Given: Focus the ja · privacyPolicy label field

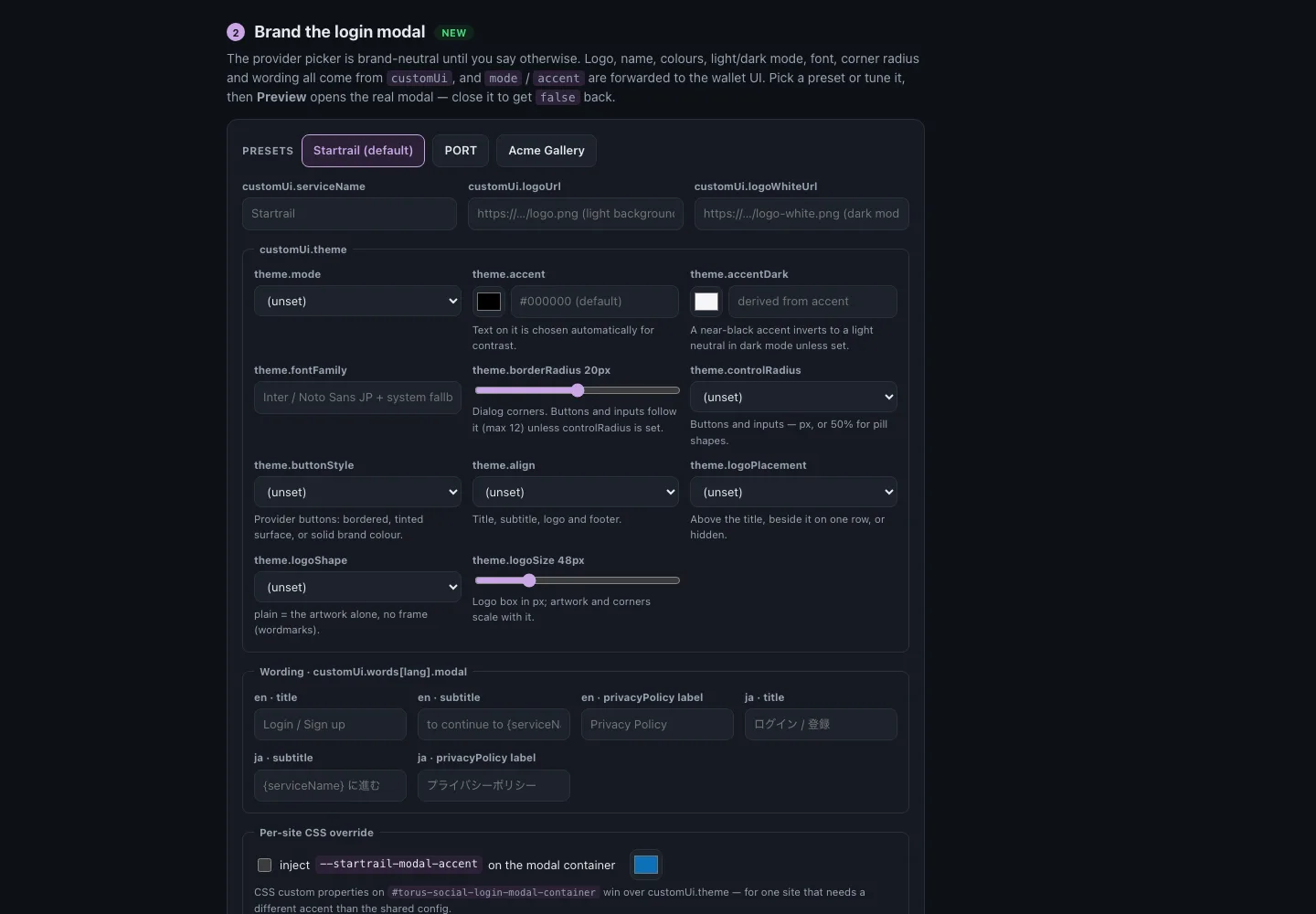Looking at the screenshot, I should pos(493,786).
